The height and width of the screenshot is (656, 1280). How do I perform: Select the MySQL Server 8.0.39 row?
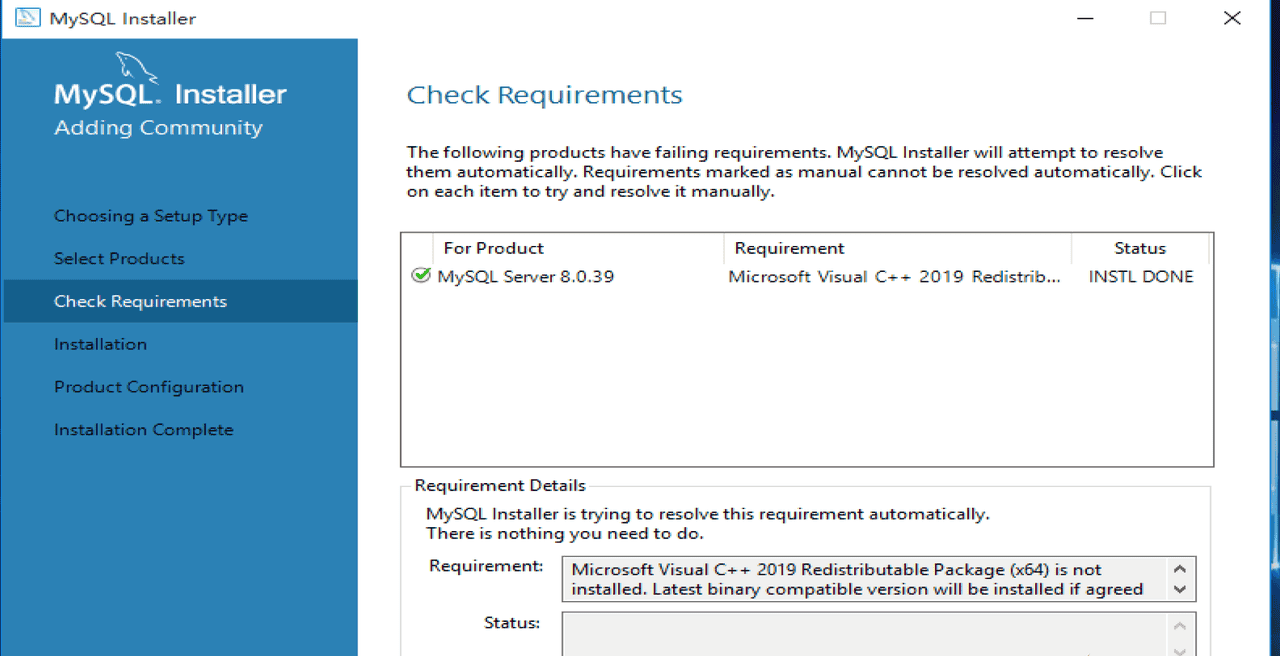tap(526, 277)
